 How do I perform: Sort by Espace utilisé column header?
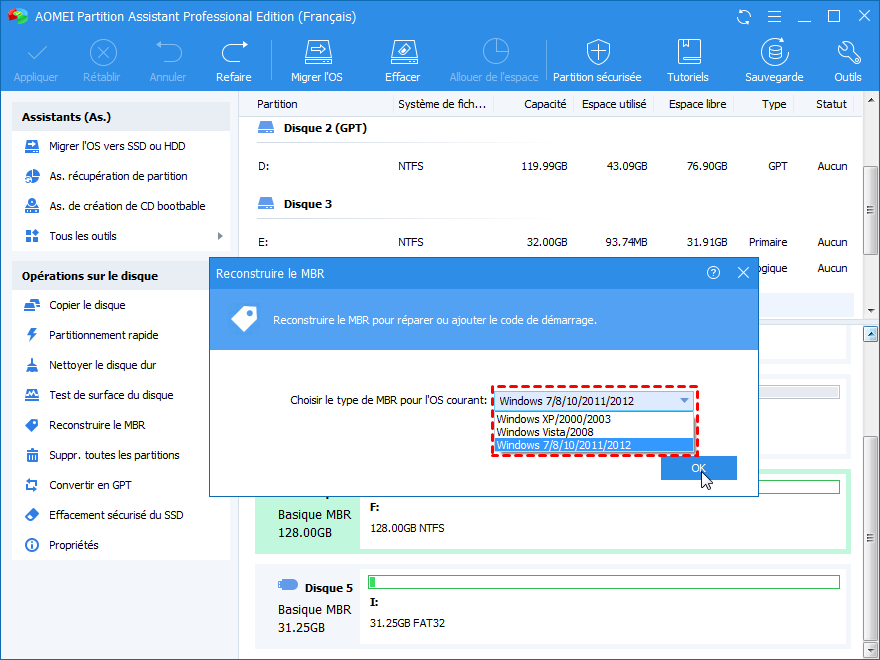[x=613, y=104]
